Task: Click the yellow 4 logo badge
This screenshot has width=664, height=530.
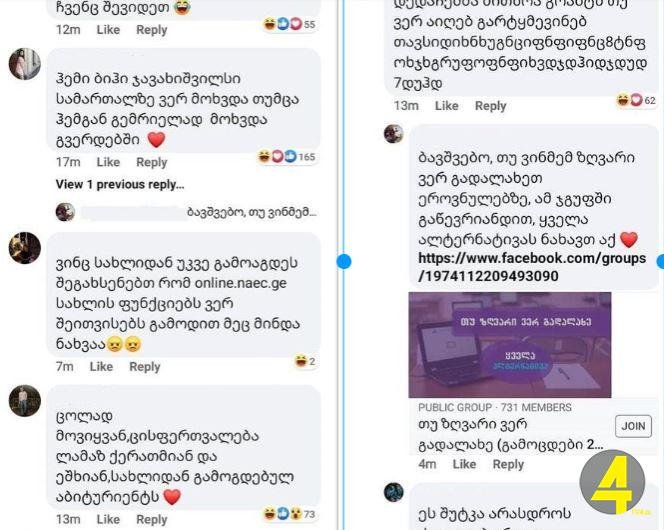Action: 612,483
